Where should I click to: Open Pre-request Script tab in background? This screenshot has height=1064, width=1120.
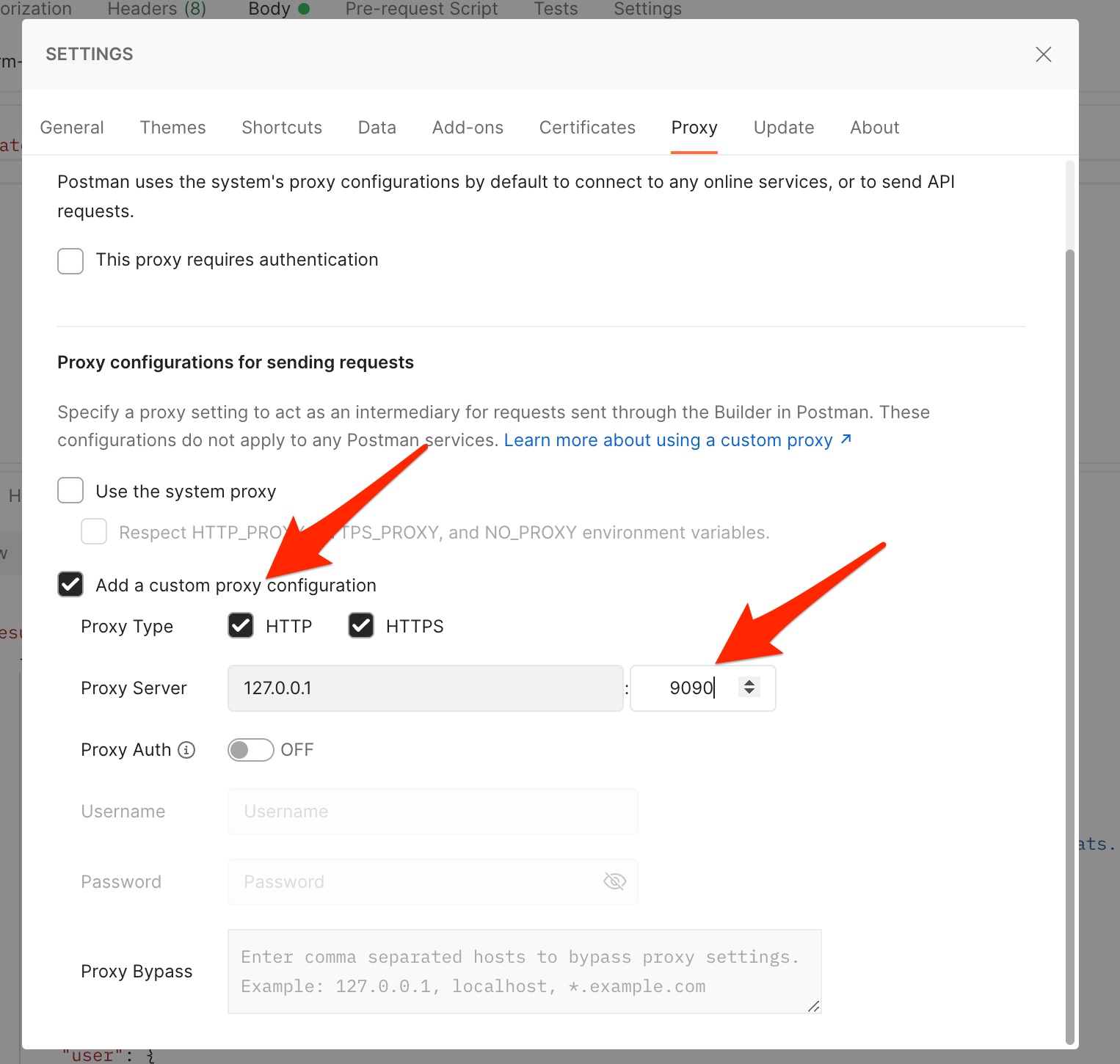(x=421, y=9)
